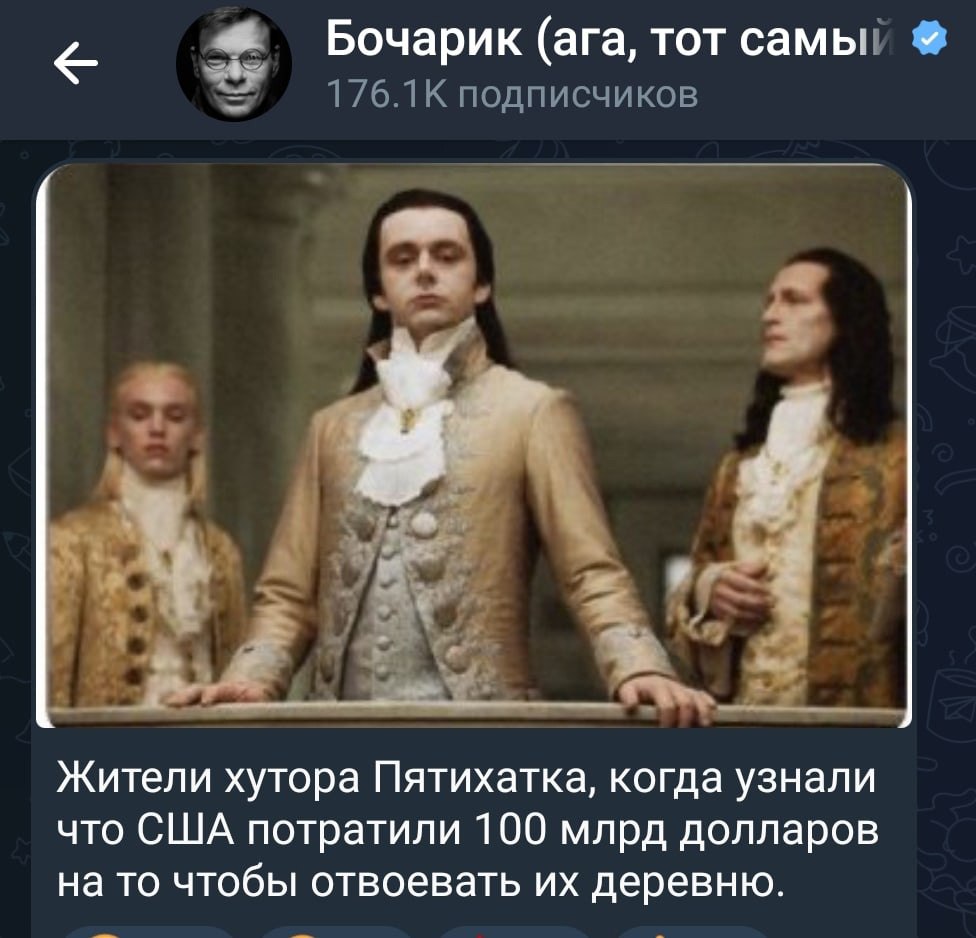The width and height of the screenshot is (976, 938).
Task: Click the 176.1K подписчиков subscriber count
Action: [512, 95]
